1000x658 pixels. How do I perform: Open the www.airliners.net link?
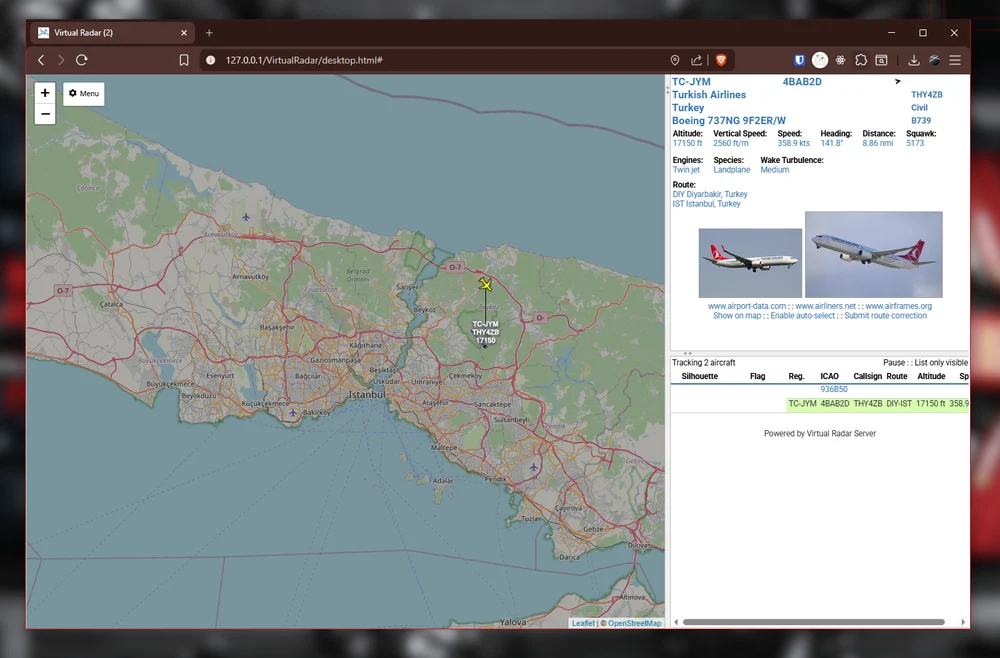[825, 306]
